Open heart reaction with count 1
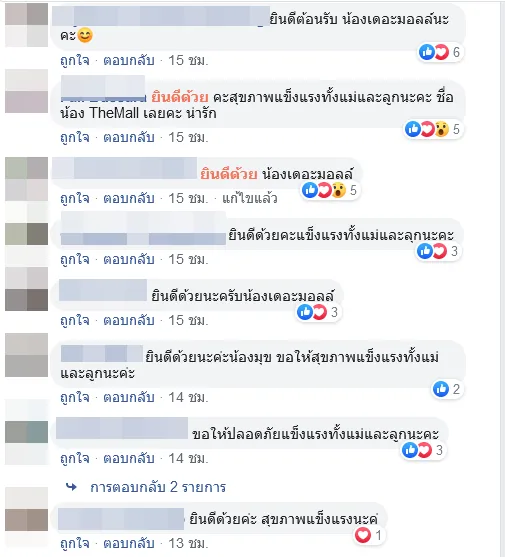505x557 pixels. pos(369,535)
